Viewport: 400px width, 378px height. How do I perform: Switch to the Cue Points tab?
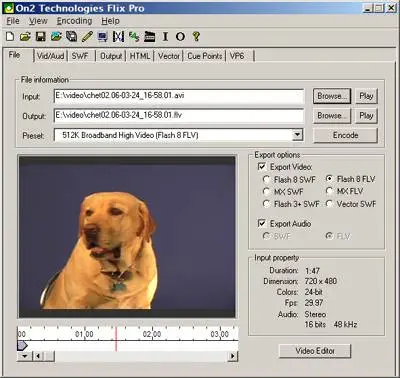click(x=205, y=56)
